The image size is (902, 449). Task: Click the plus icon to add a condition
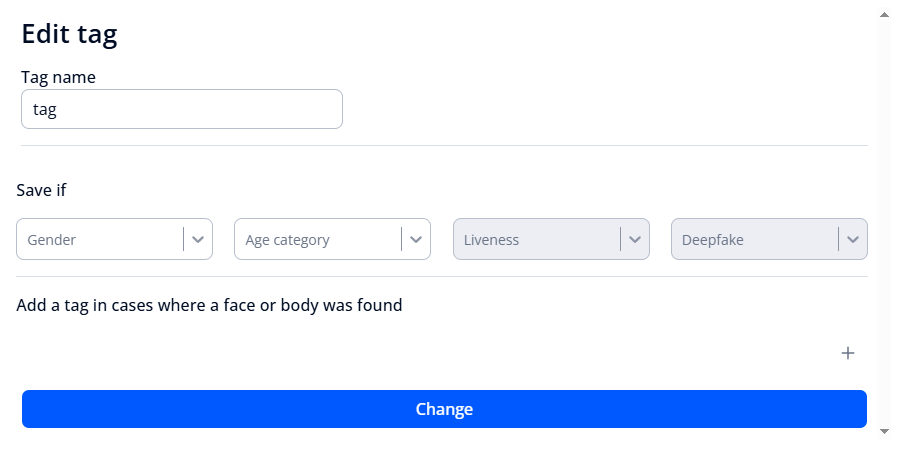pyautogui.click(x=848, y=353)
